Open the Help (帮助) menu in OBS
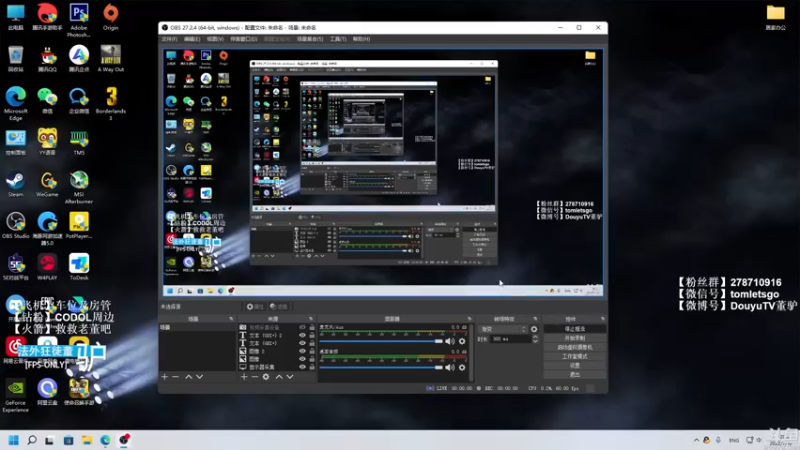The width and height of the screenshot is (800, 450). (361, 39)
